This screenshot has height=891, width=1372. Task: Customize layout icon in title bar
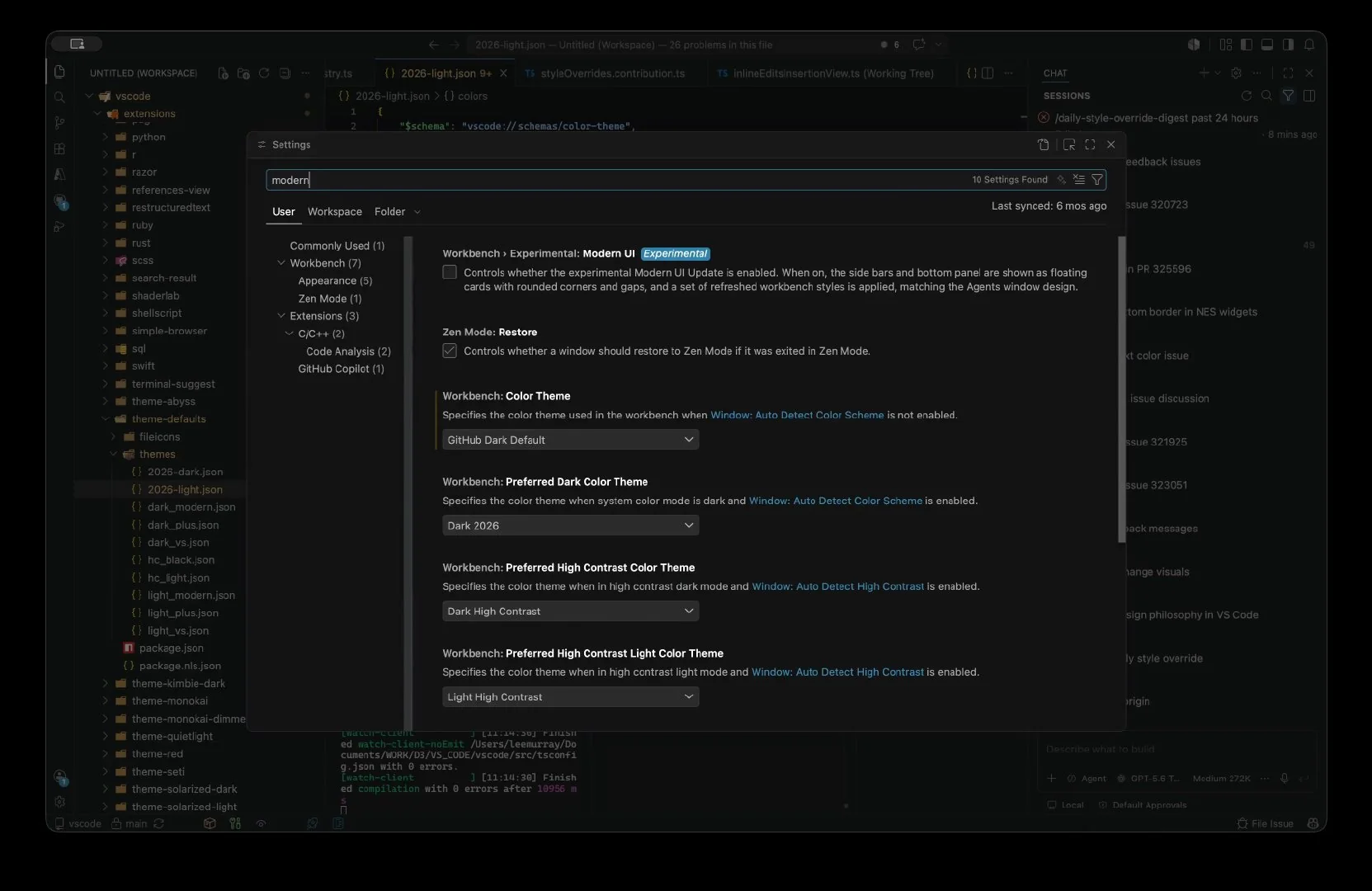point(1225,45)
